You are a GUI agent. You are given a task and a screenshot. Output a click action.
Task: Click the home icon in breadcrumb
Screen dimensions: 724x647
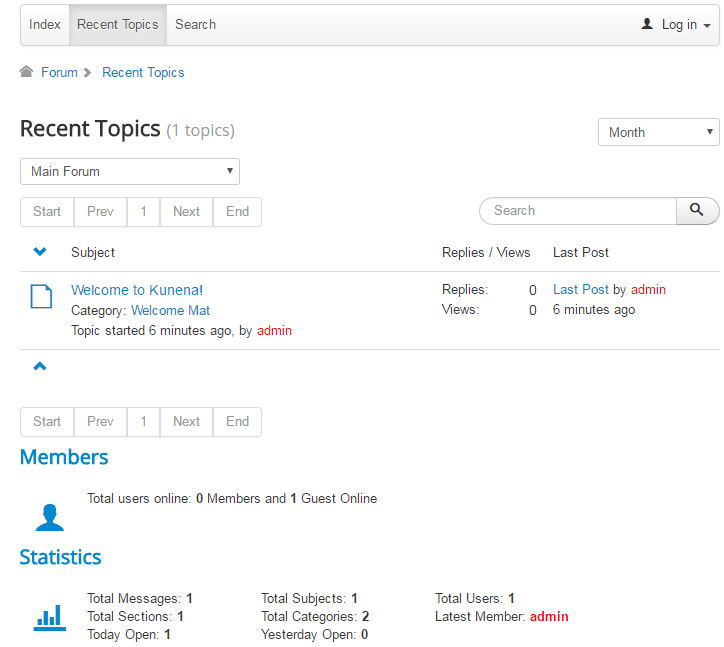point(27,72)
